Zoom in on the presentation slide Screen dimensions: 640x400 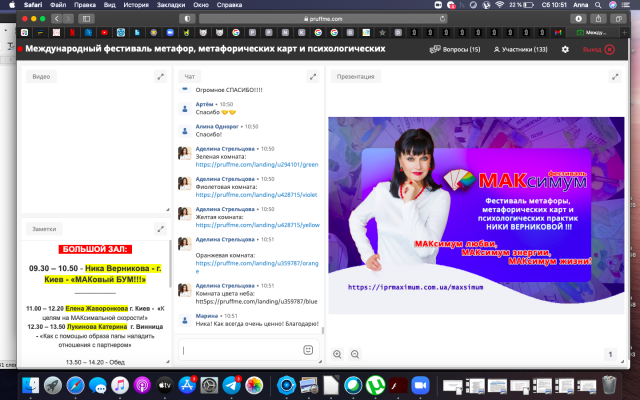[337, 354]
